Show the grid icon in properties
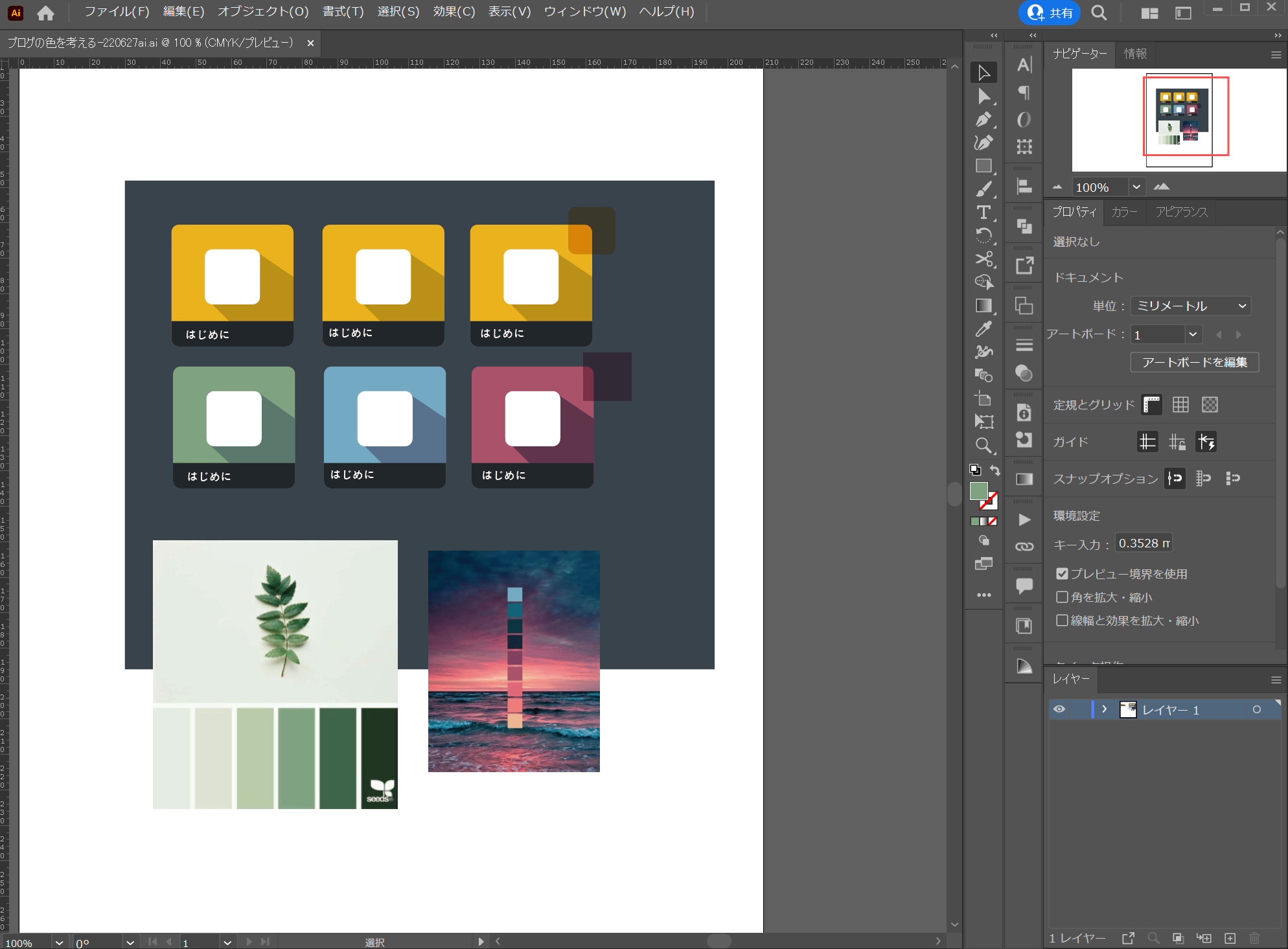The height and width of the screenshot is (949, 1288). point(1180,405)
